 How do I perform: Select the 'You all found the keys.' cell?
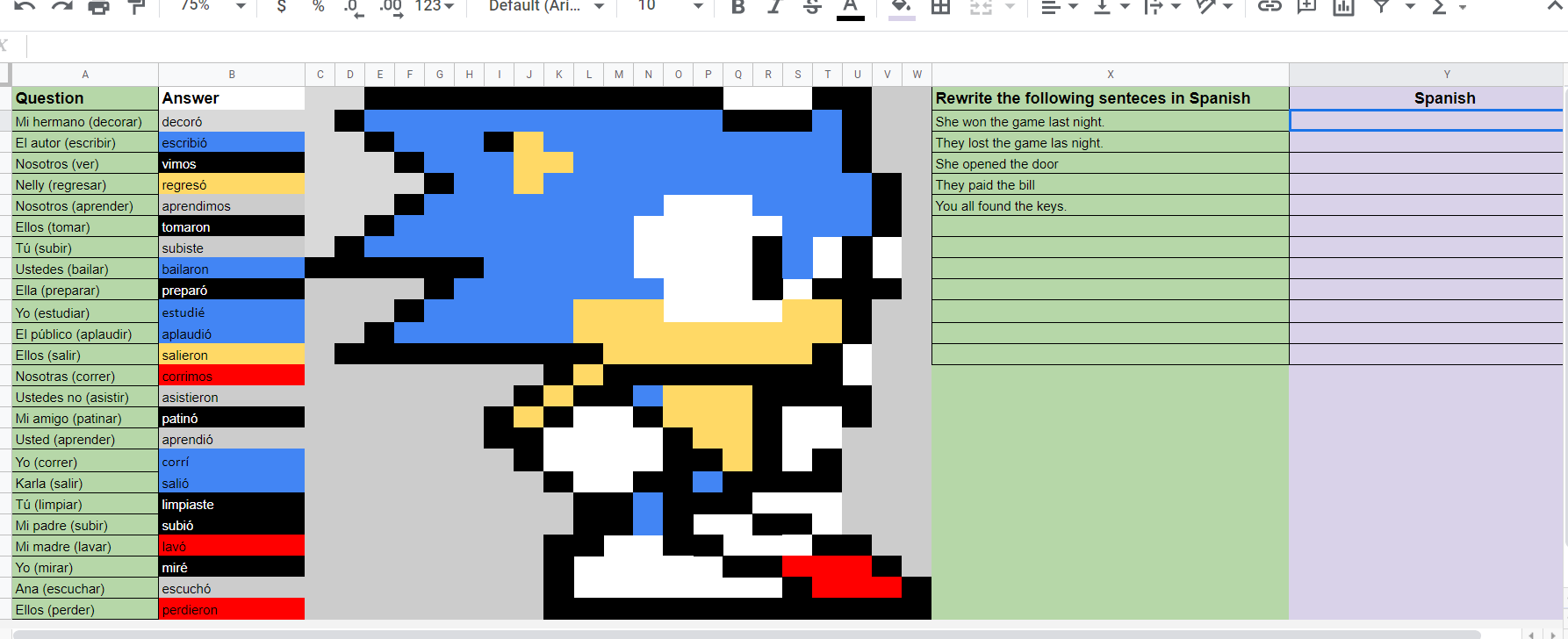[x=1111, y=205]
